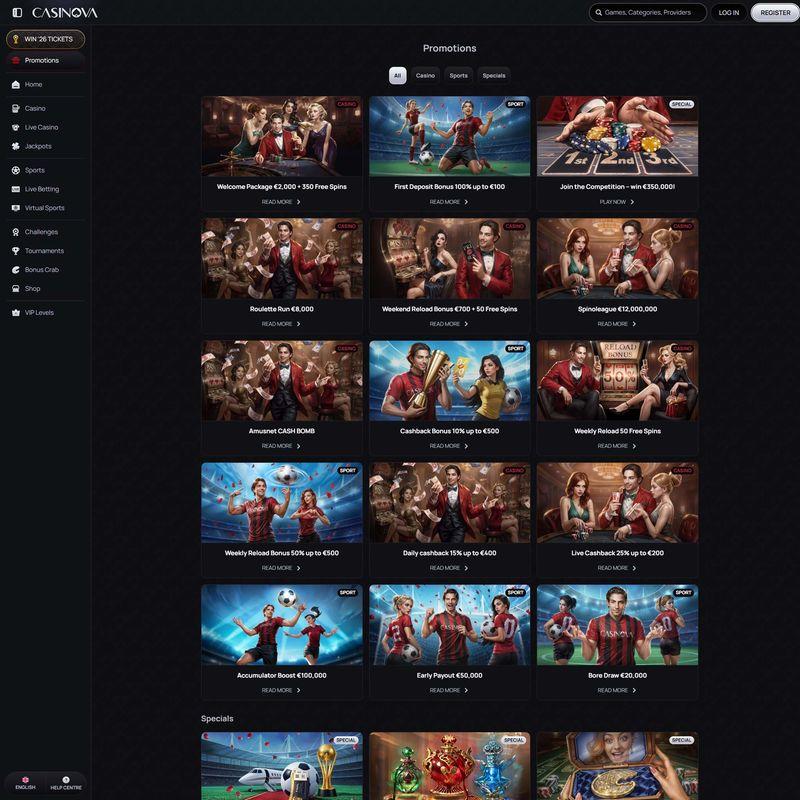
Task: Open Weekly Reload 50 Free Spins image
Action: (617, 381)
